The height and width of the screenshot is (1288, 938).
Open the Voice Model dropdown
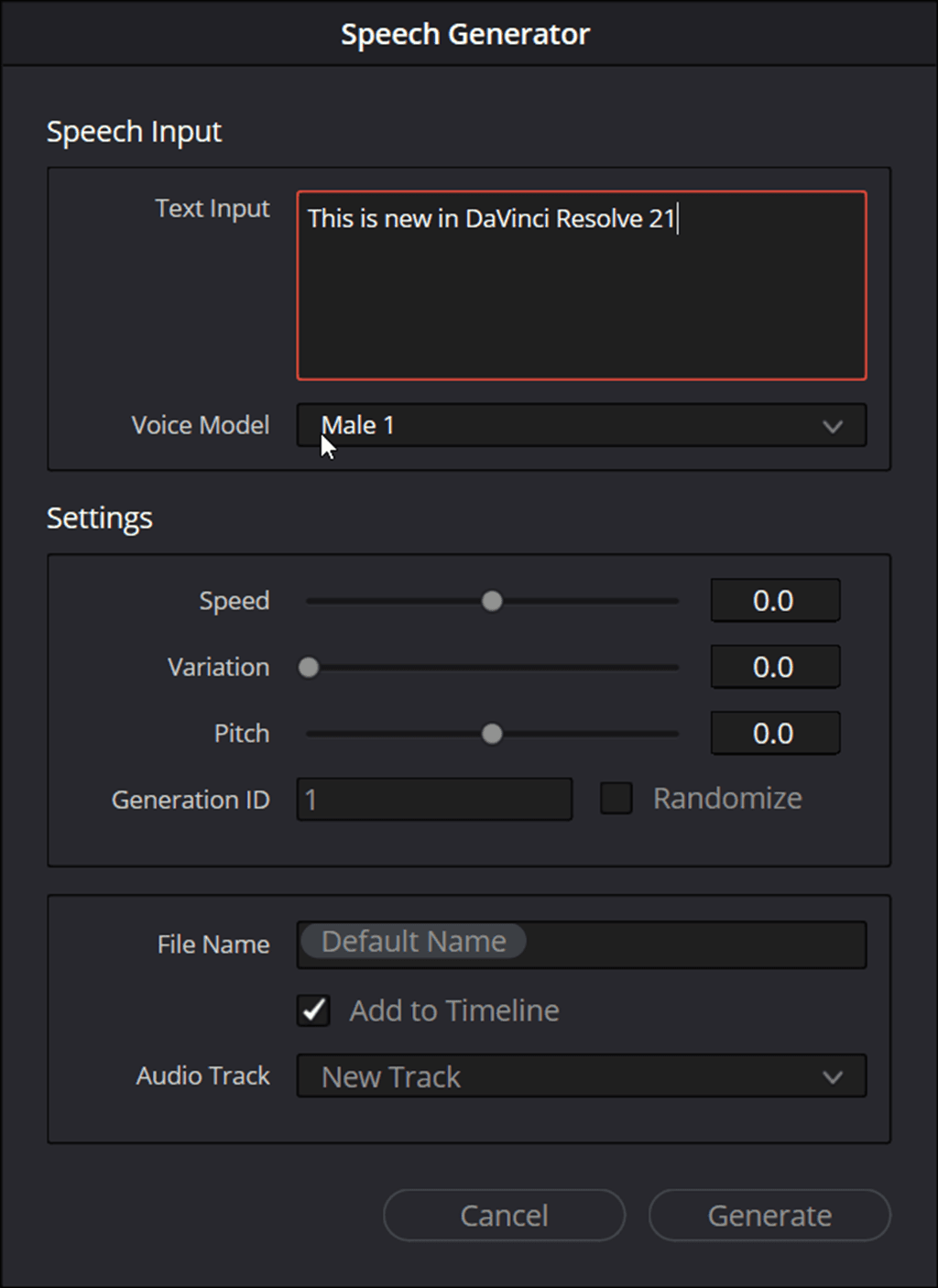(x=581, y=425)
